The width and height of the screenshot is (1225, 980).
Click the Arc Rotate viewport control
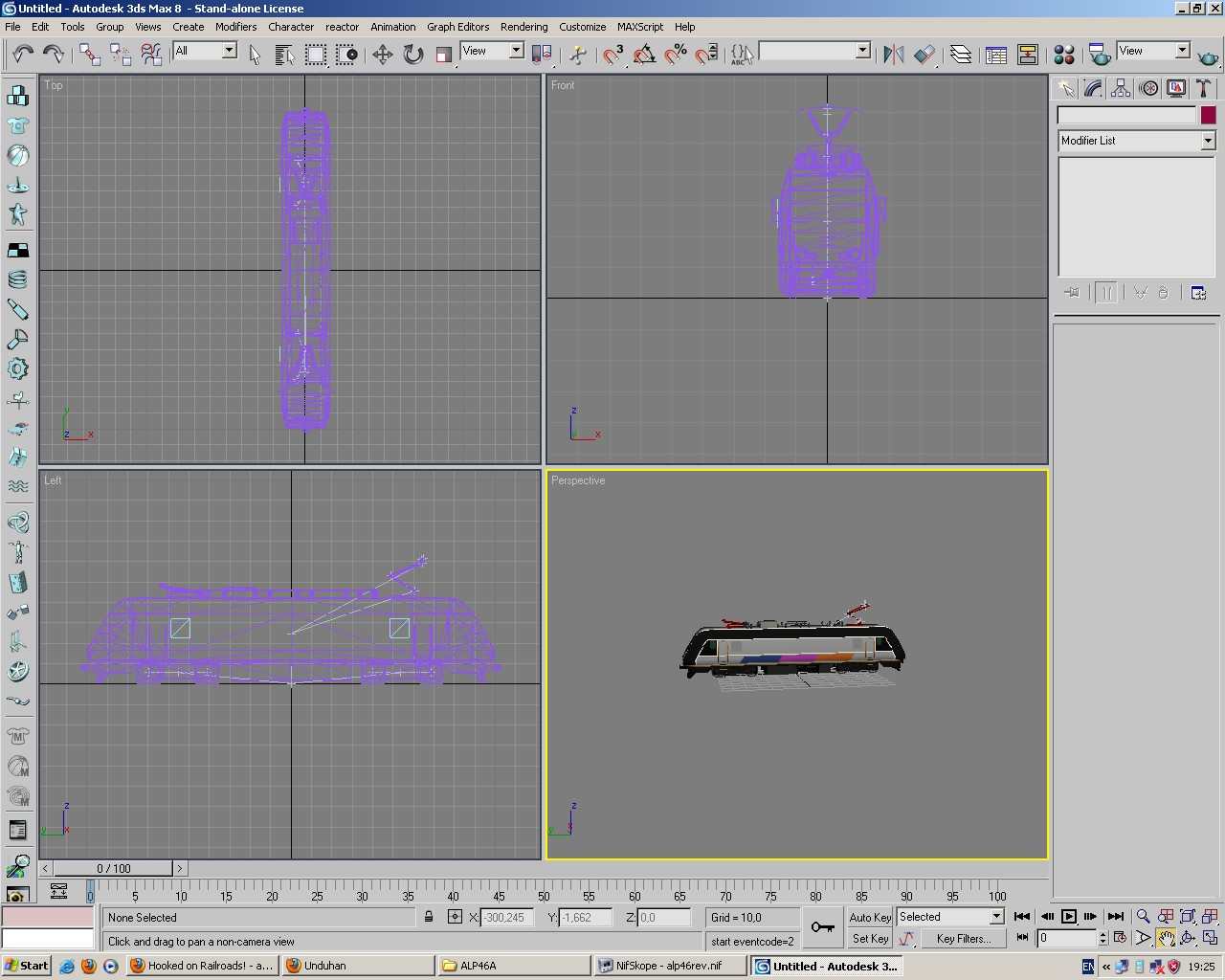coord(1188,938)
